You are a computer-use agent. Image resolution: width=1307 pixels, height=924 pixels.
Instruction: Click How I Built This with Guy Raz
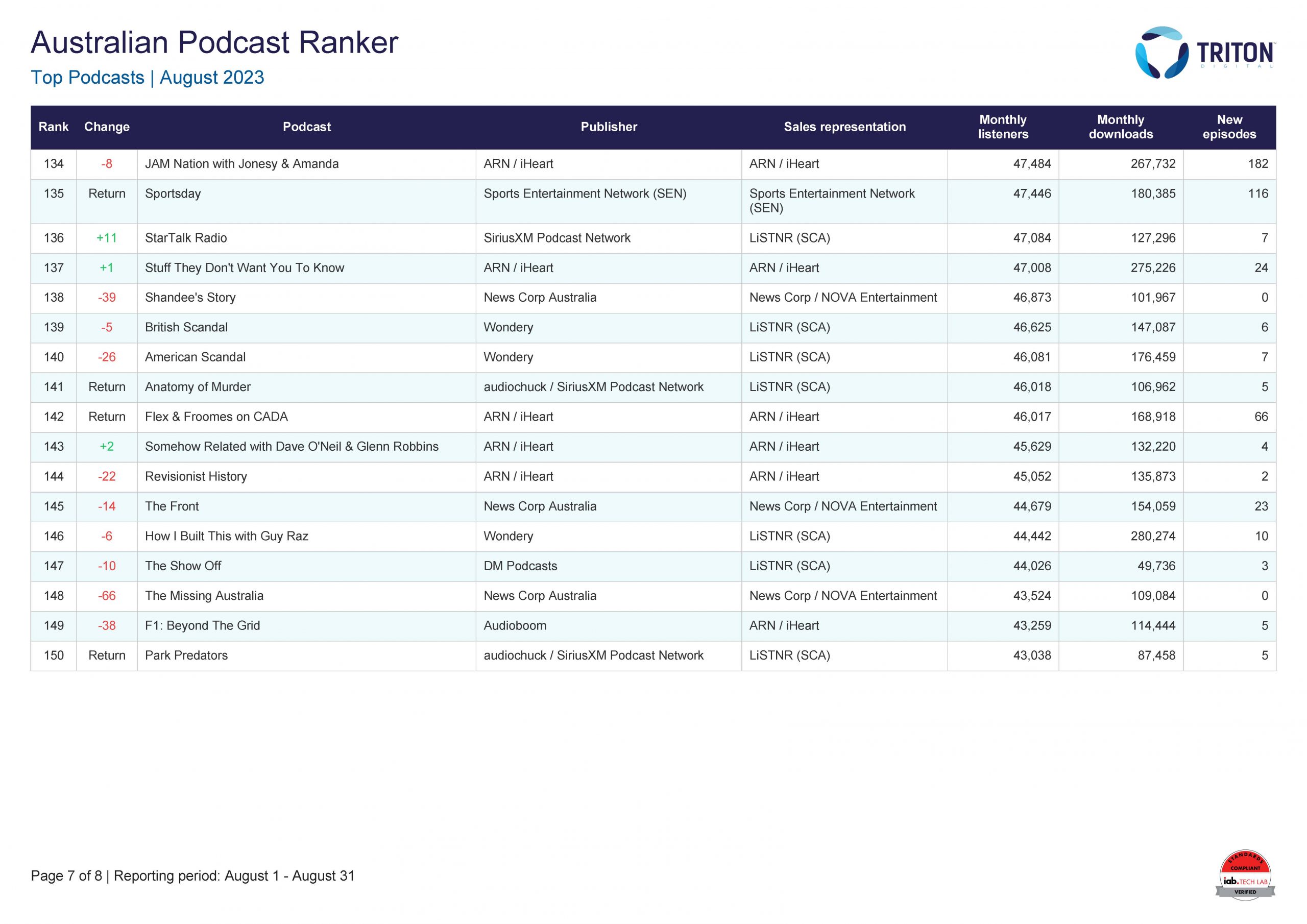coord(227,536)
